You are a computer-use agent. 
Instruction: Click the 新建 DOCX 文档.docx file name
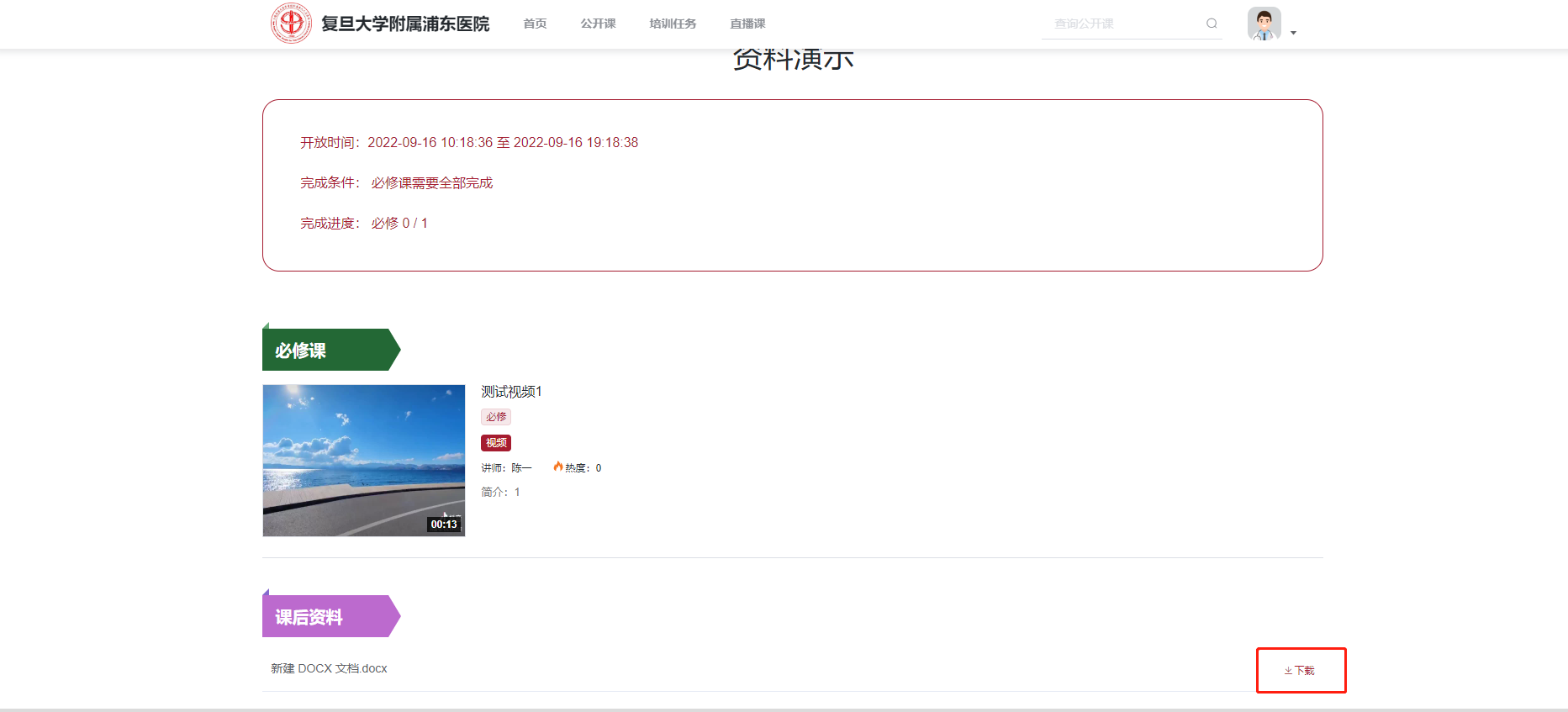(x=329, y=668)
